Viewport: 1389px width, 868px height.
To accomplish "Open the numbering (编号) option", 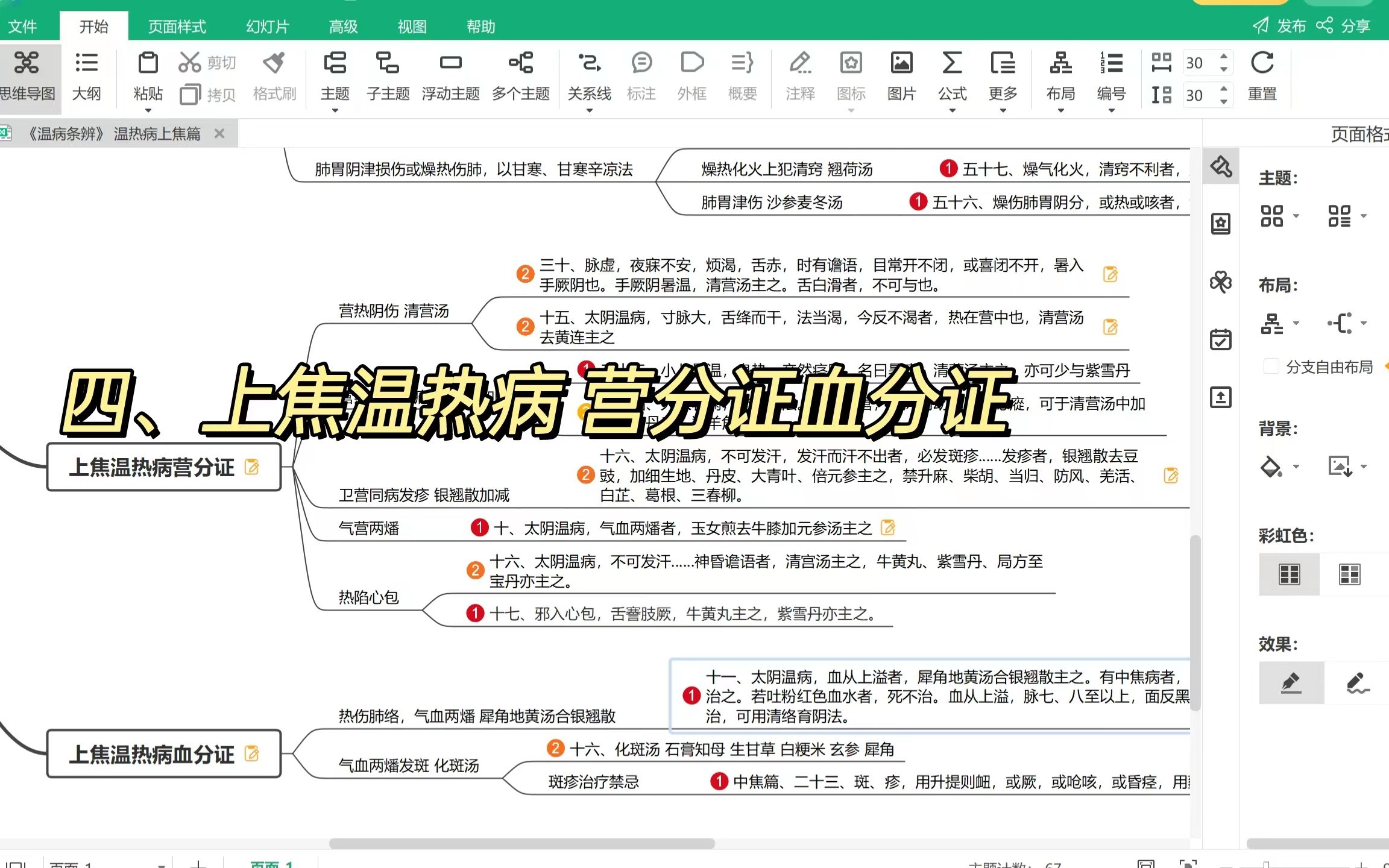I will [x=1111, y=77].
